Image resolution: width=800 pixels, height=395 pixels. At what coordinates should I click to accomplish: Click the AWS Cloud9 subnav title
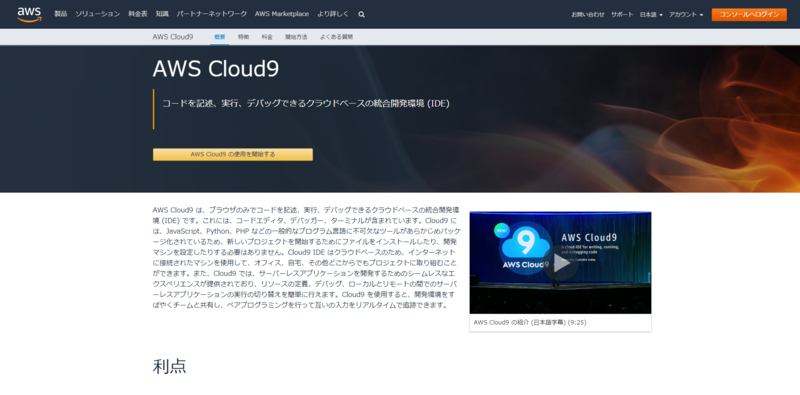pyautogui.click(x=172, y=37)
